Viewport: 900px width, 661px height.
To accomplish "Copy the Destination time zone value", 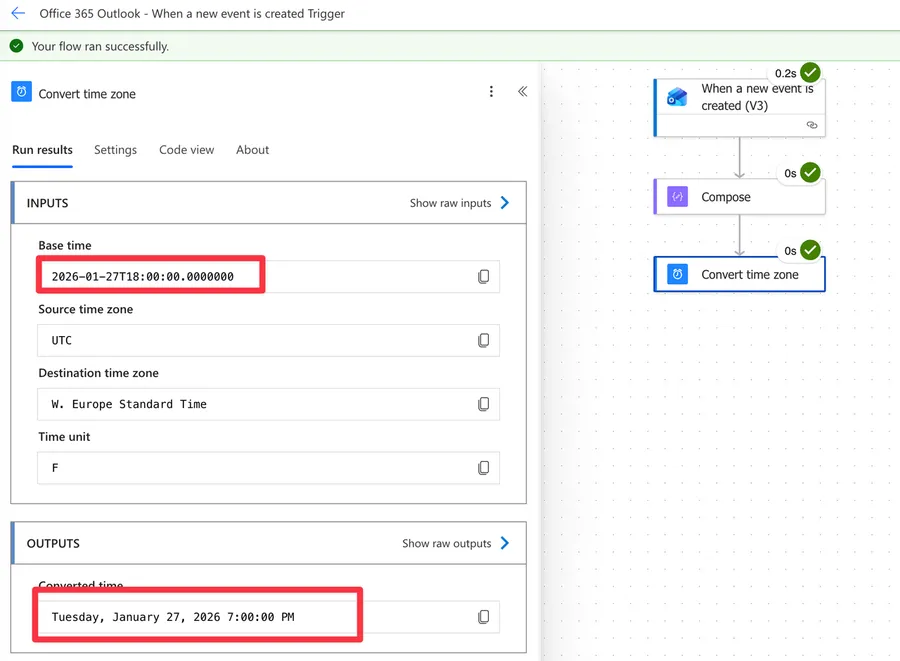I will [483, 405].
